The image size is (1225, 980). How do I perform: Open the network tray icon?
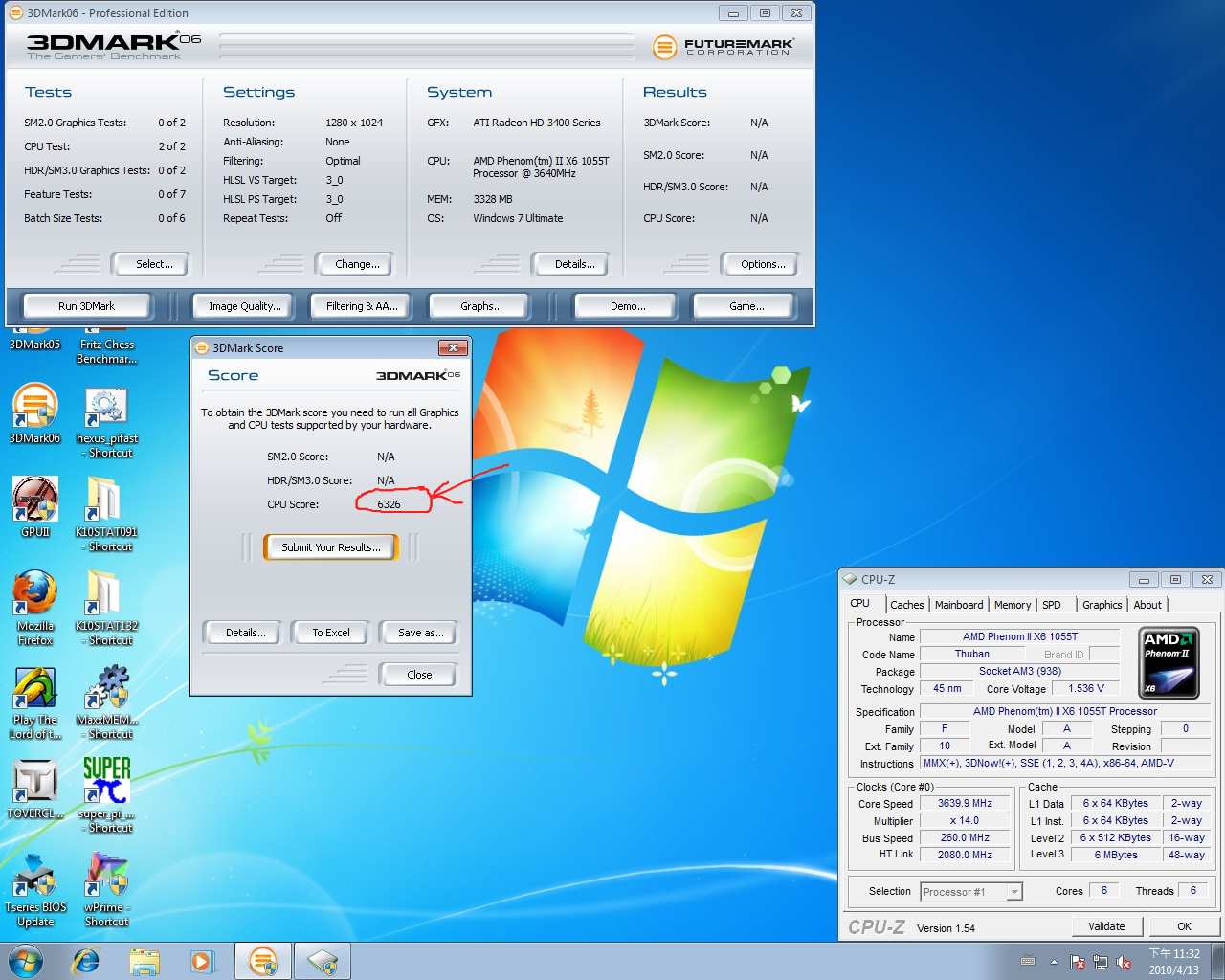1101,962
